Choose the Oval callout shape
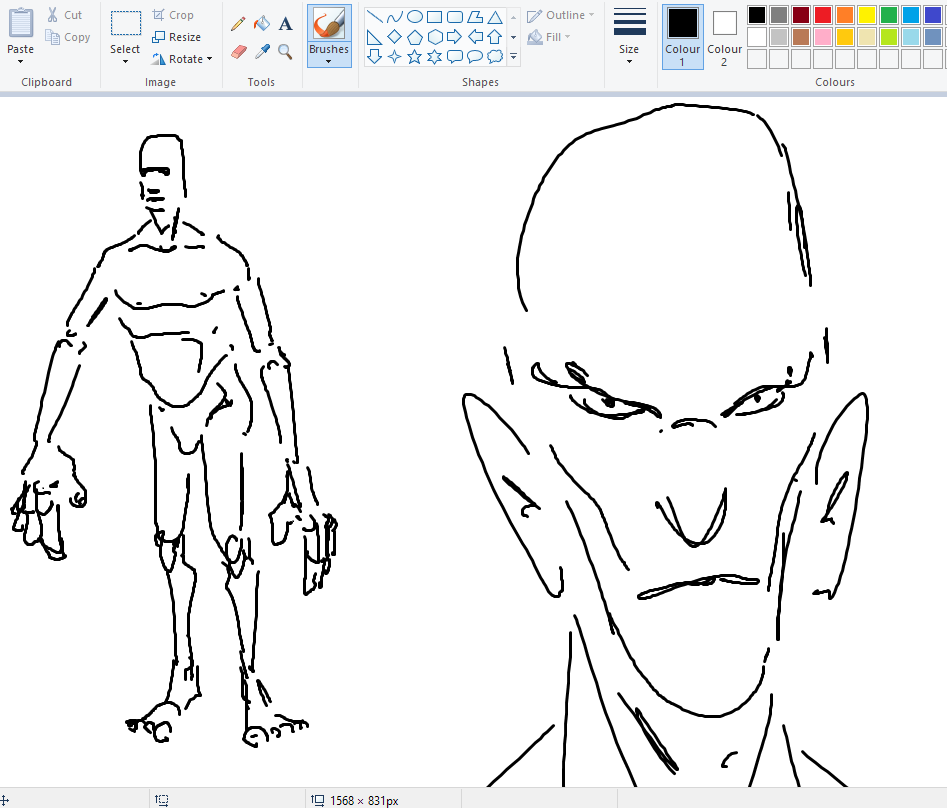Viewport: 947px width, 808px height. click(475, 57)
